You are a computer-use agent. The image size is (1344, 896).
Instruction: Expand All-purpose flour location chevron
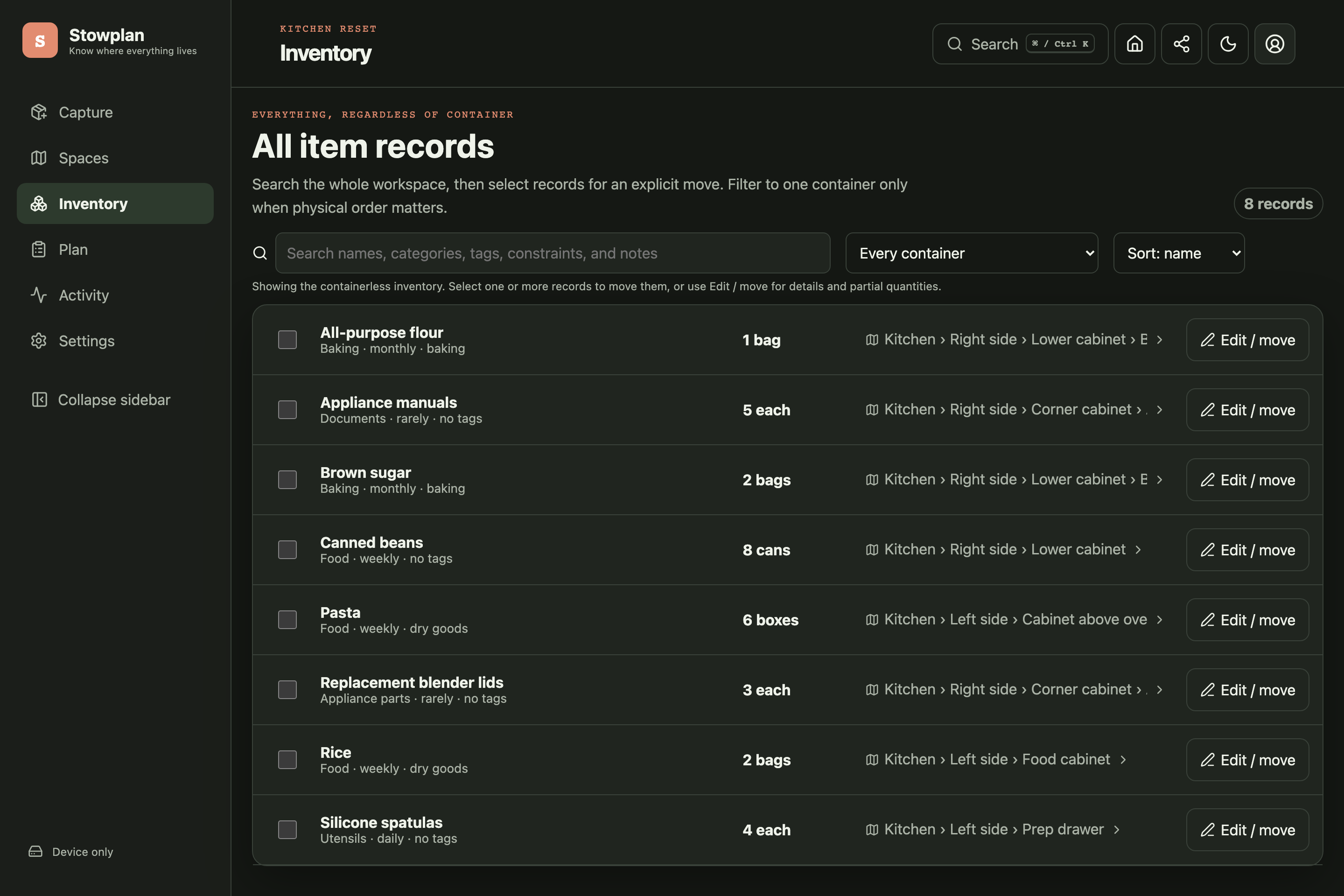pyautogui.click(x=1159, y=339)
